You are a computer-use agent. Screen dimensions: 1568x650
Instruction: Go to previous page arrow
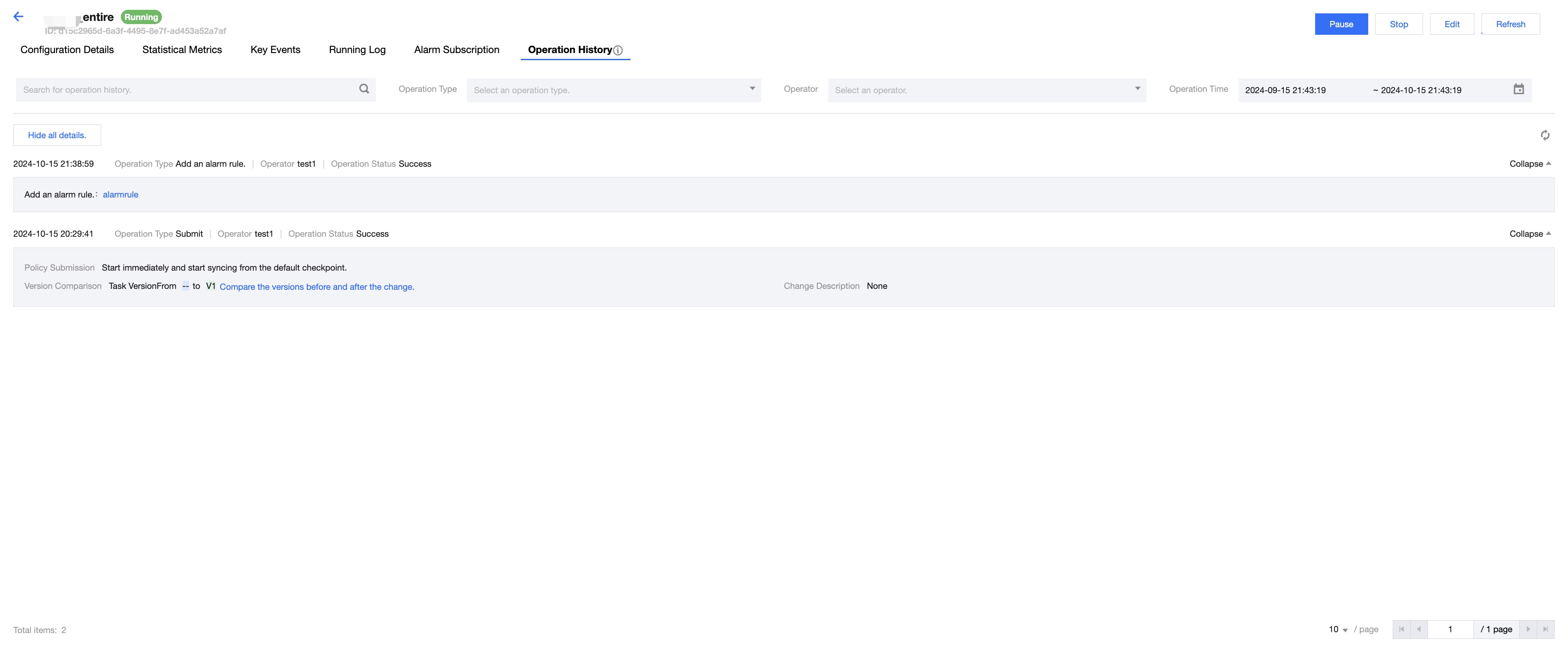click(x=1419, y=629)
